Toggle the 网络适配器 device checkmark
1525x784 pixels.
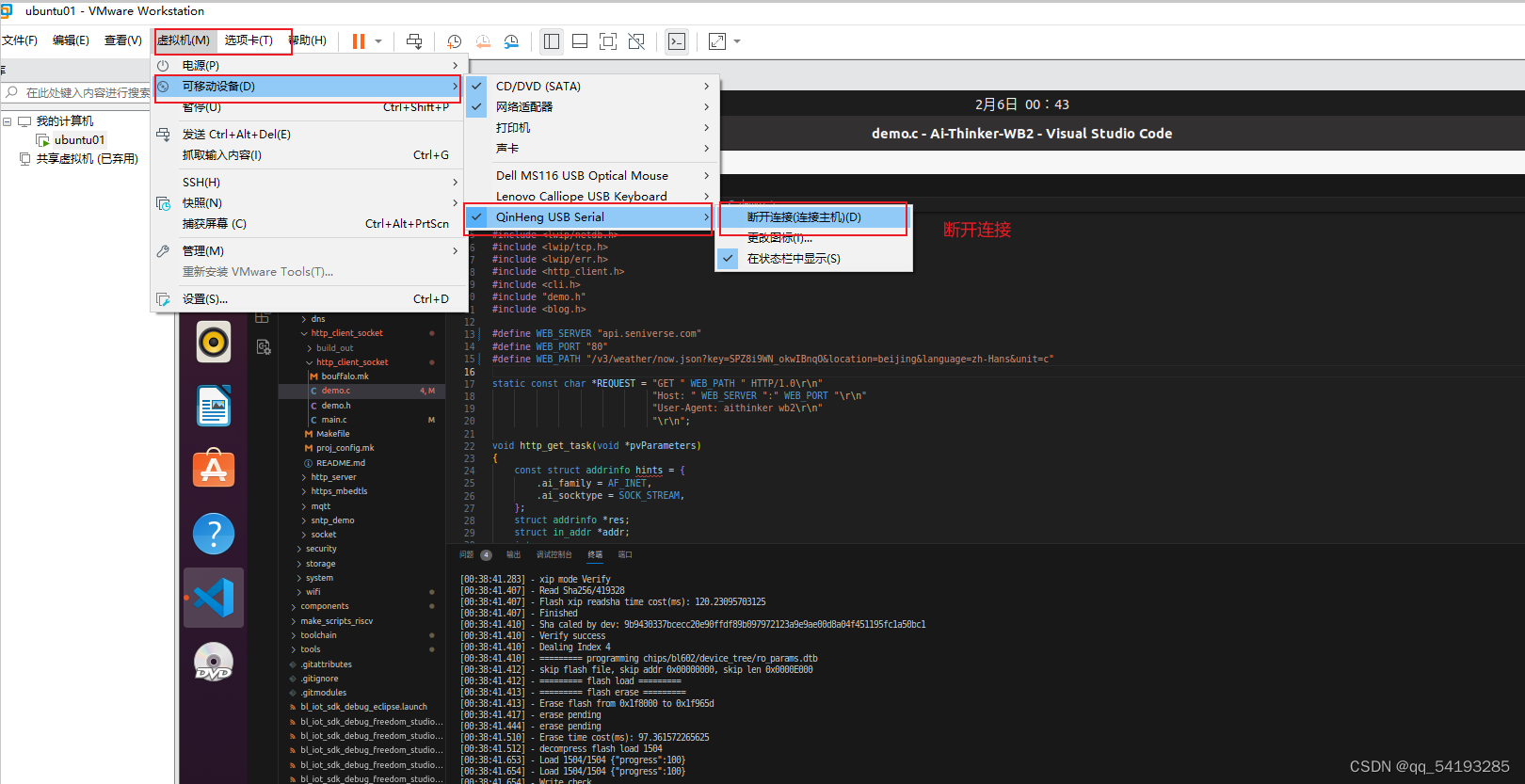point(477,106)
